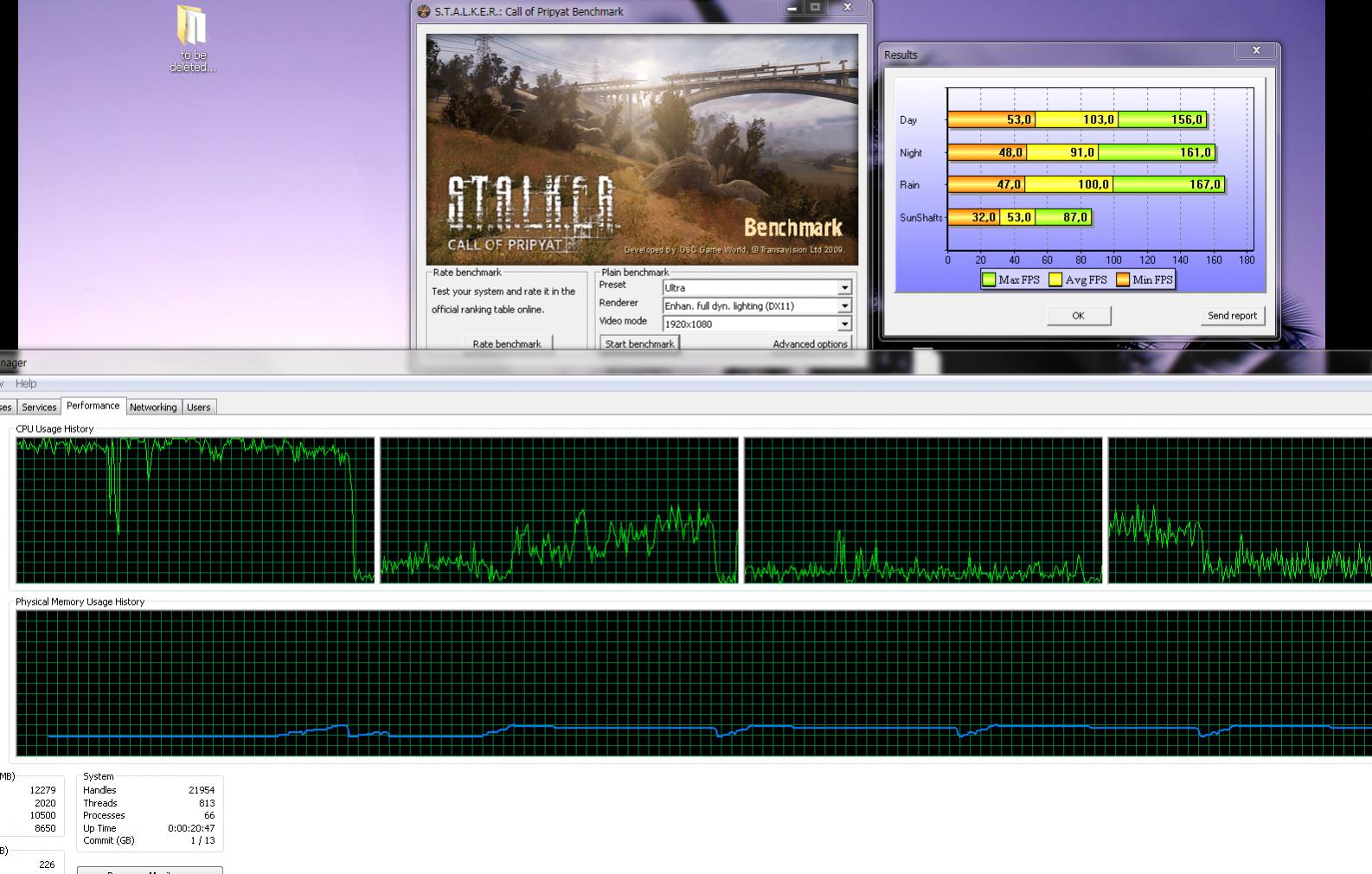Click the Threads value 813

coord(207,803)
